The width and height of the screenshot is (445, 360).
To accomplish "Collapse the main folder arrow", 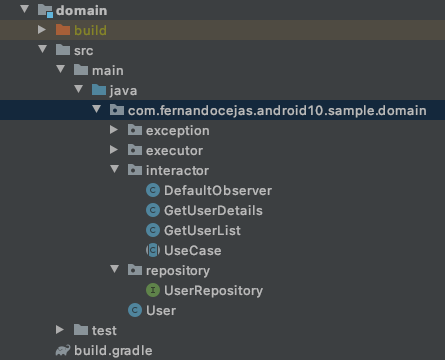I will pyautogui.click(x=61, y=69).
